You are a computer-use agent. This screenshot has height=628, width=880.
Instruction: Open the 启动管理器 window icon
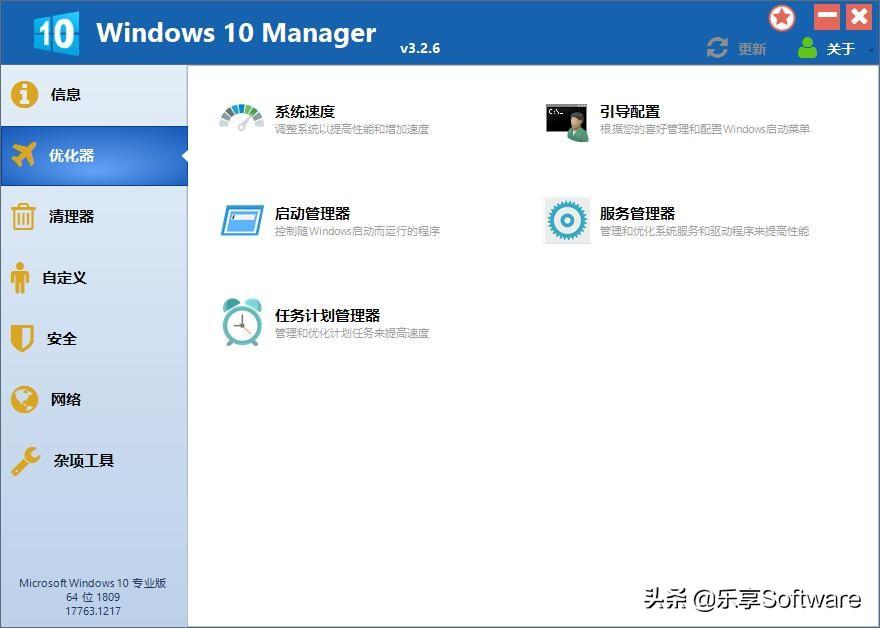[242, 220]
